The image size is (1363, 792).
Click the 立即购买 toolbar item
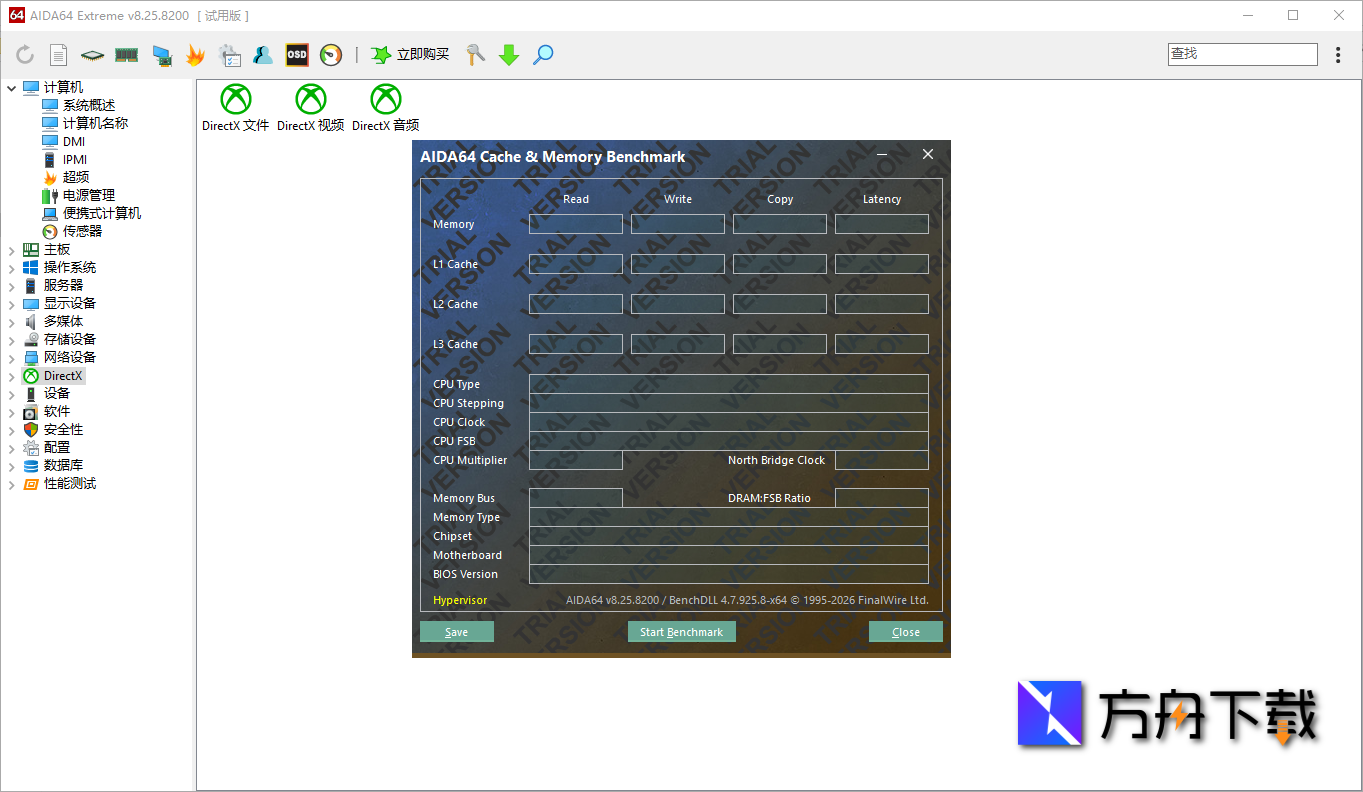(x=410, y=55)
